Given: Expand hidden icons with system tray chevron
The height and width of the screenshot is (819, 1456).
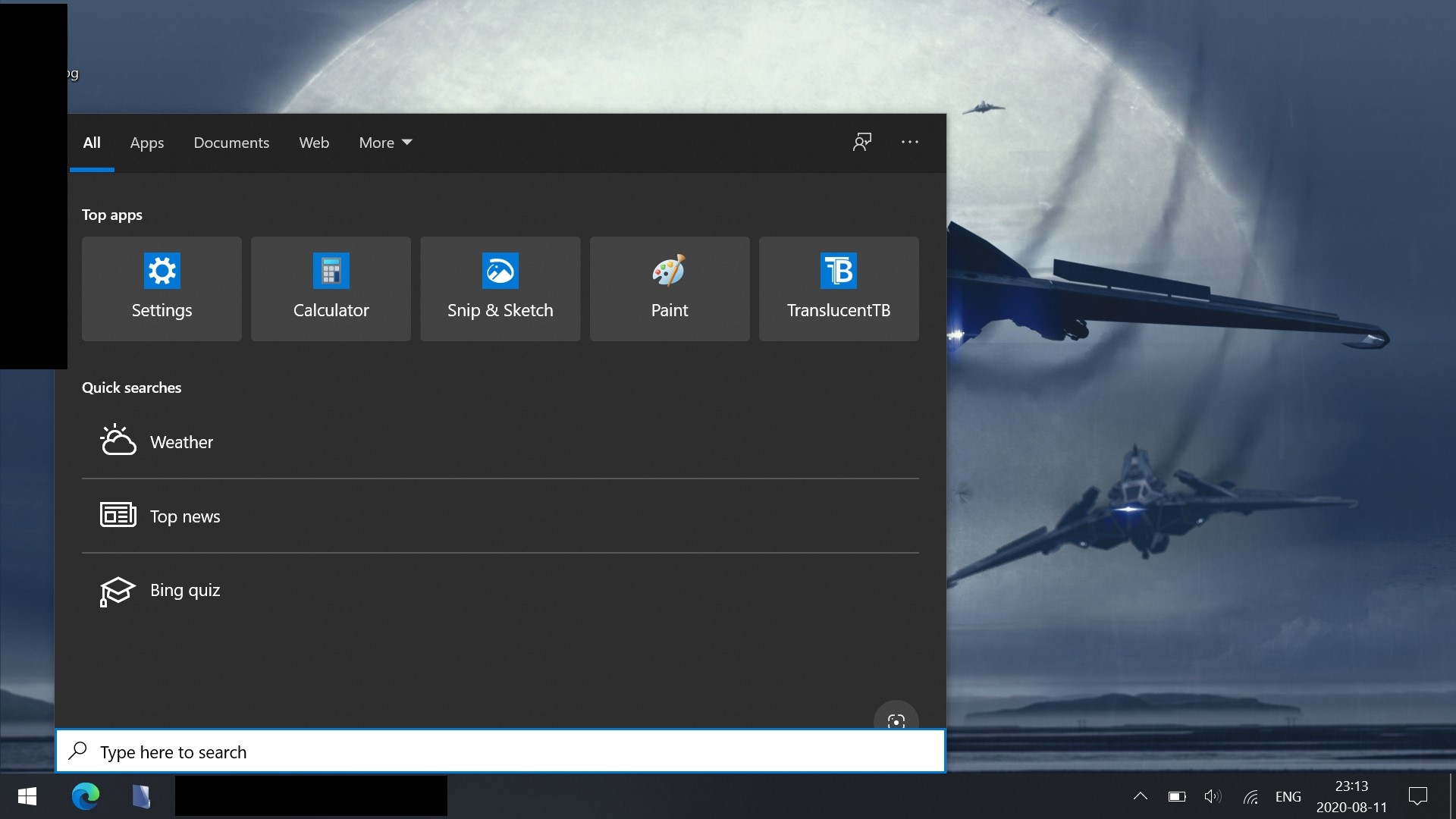Looking at the screenshot, I should 1140,796.
